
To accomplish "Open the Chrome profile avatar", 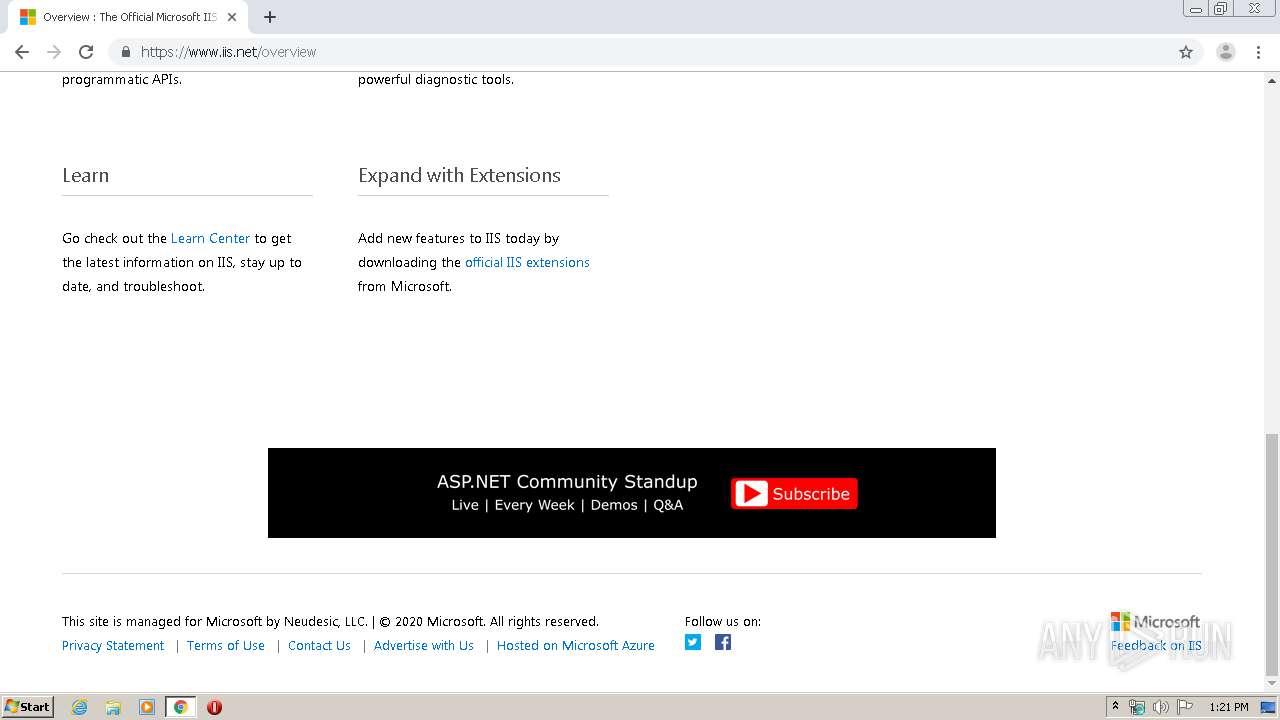I will (1226, 52).
